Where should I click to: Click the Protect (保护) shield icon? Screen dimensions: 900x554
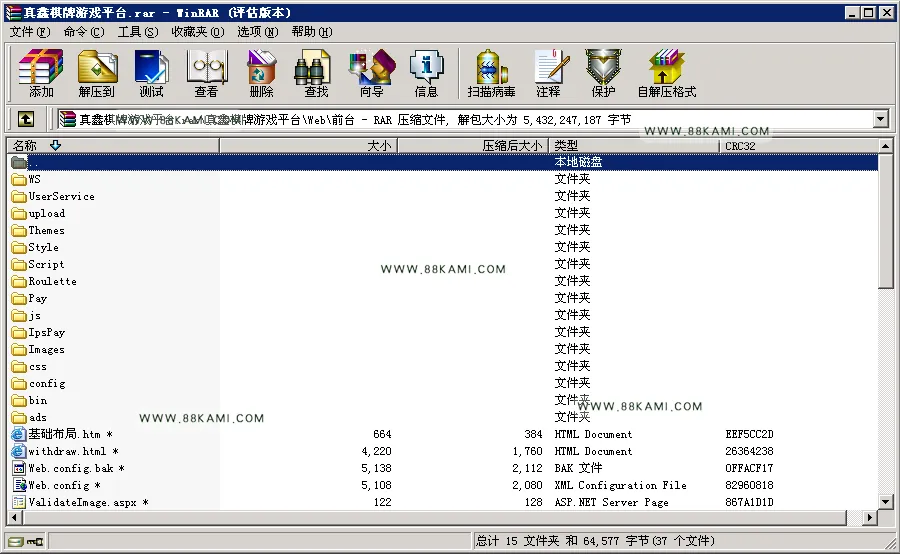pyautogui.click(x=603, y=73)
